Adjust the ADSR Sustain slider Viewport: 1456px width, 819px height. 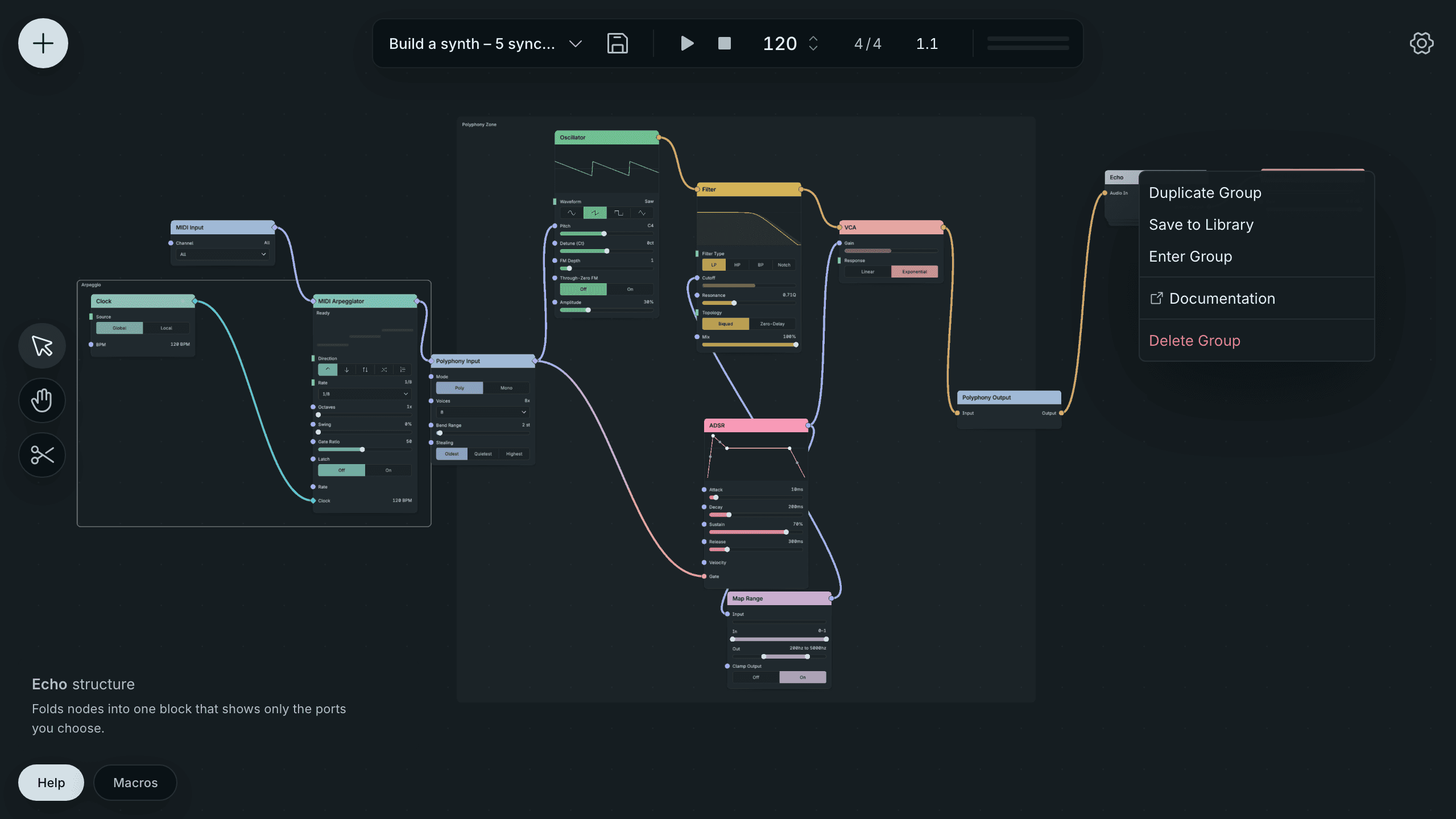tap(756, 532)
